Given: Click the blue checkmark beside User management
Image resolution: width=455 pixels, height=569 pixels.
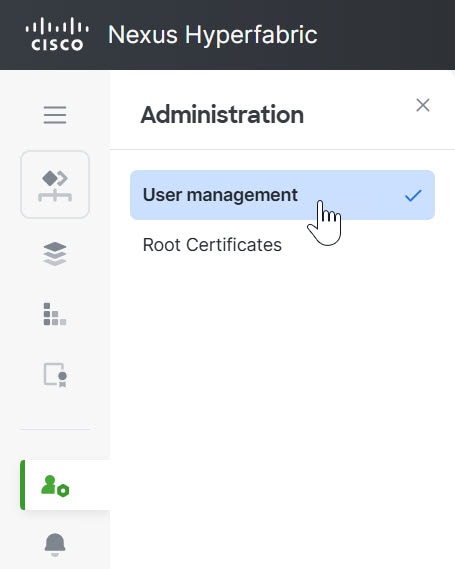Looking at the screenshot, I should point(413,196).
